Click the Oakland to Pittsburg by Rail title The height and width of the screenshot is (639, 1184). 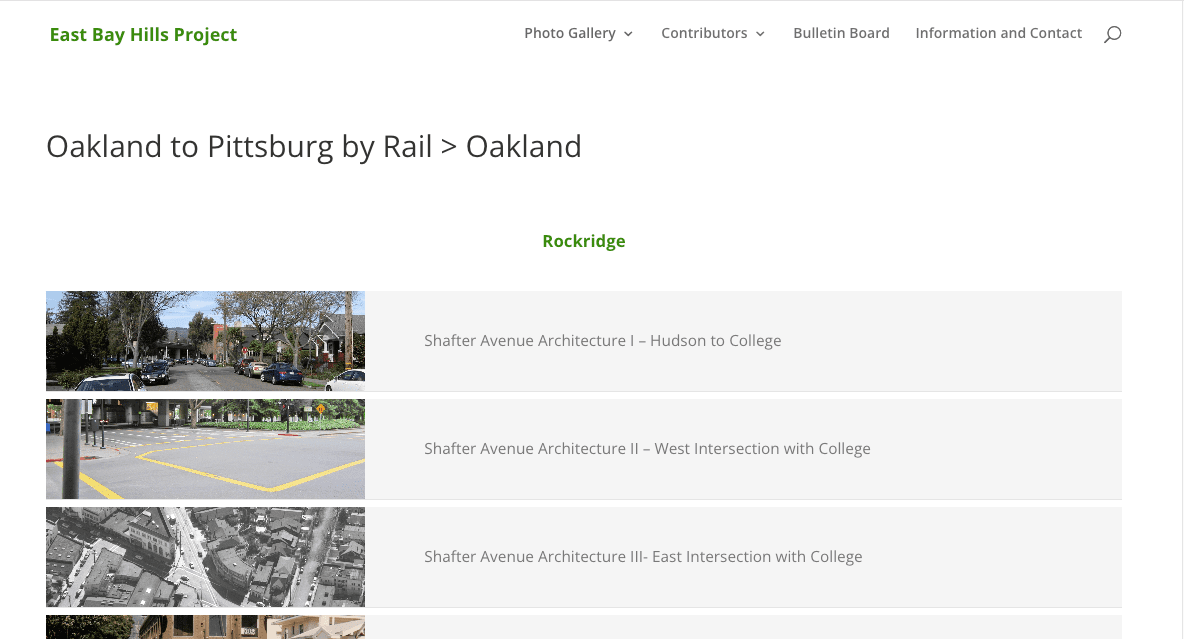[x=313, y=146]
